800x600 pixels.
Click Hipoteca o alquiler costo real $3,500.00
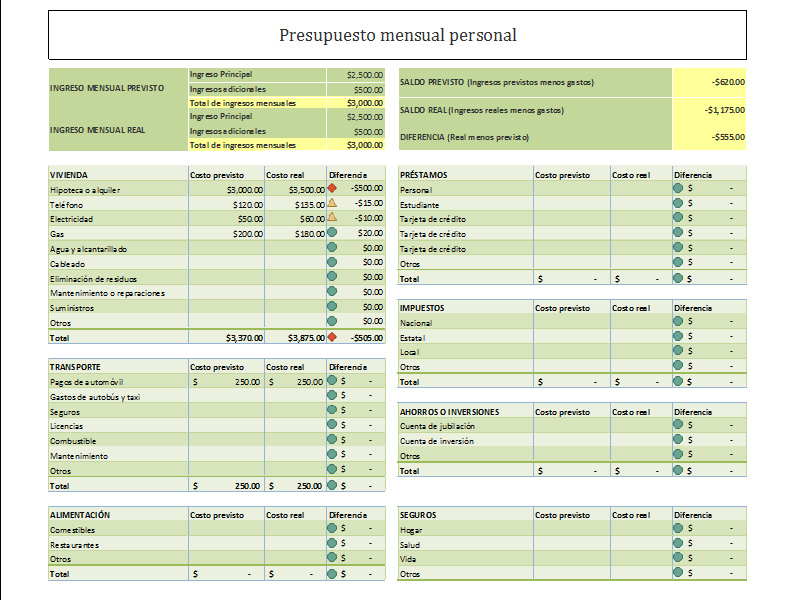tap(295, 190)
